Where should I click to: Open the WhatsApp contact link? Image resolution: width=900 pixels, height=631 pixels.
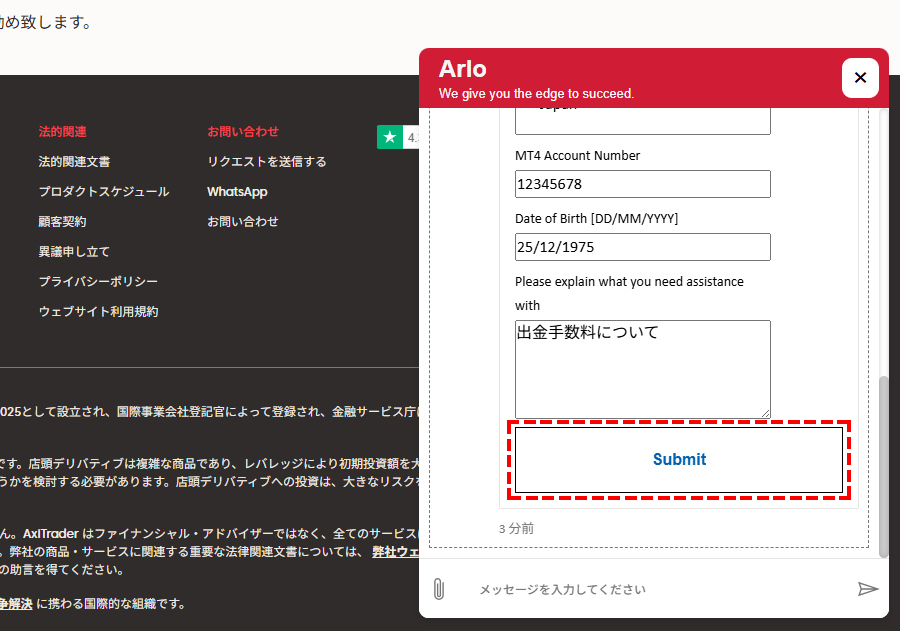pos(237,191)
